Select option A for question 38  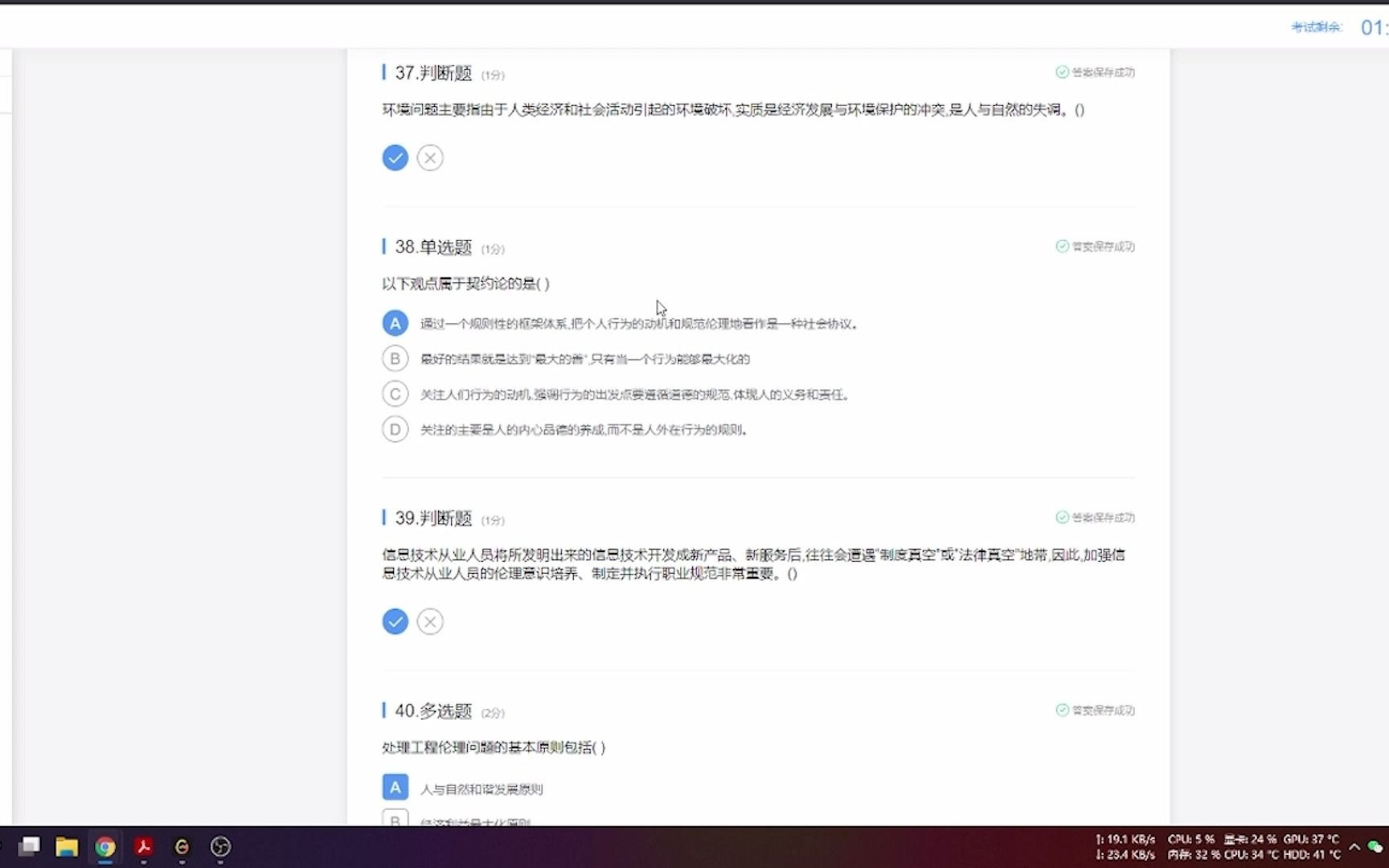(395, 323)
